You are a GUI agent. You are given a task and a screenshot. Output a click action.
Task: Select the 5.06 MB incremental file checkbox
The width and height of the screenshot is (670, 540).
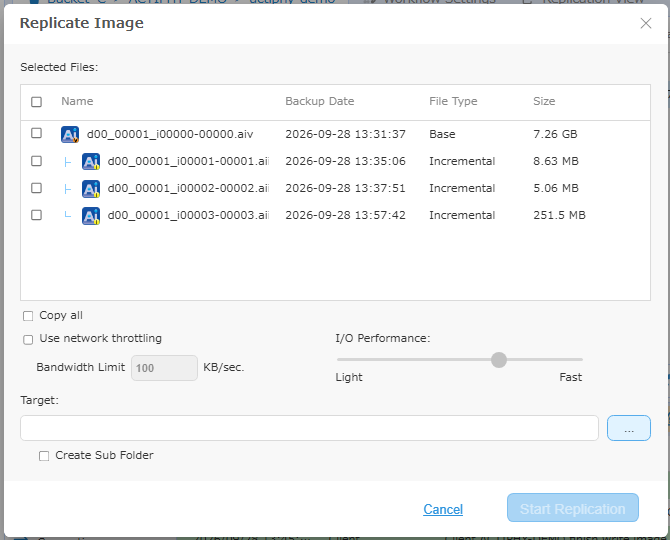(x=36, y=188)
